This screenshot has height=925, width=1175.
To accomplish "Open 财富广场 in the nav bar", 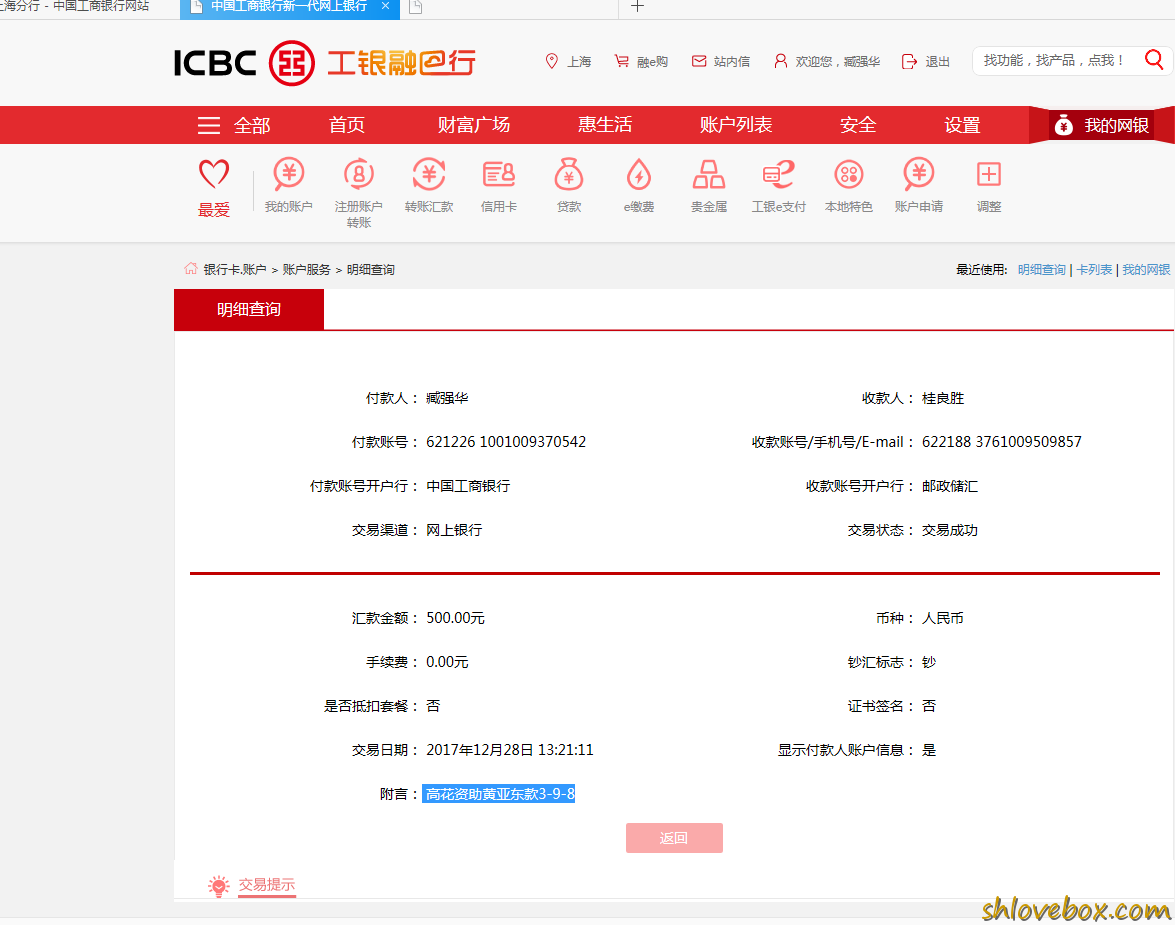I will coord(474,125).
